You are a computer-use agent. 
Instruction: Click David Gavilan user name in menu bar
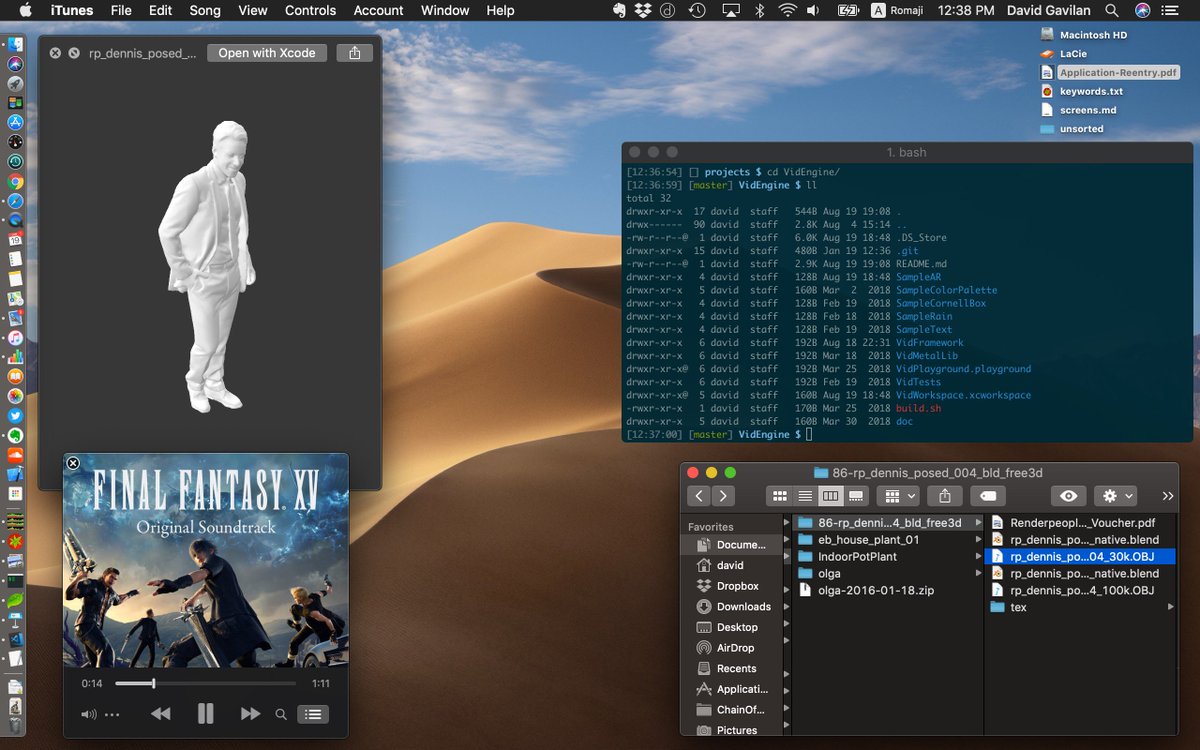1047,11
